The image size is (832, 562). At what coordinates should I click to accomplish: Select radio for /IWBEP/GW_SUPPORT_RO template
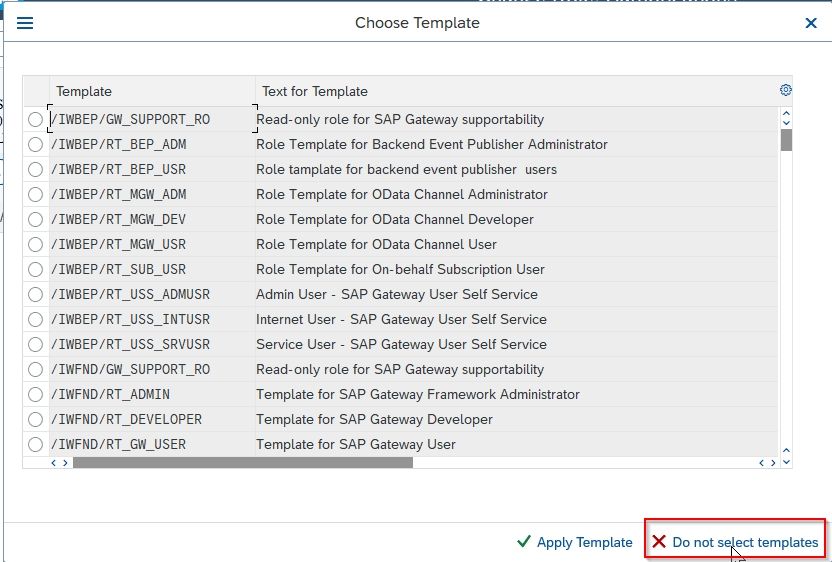tap(36, 119)
